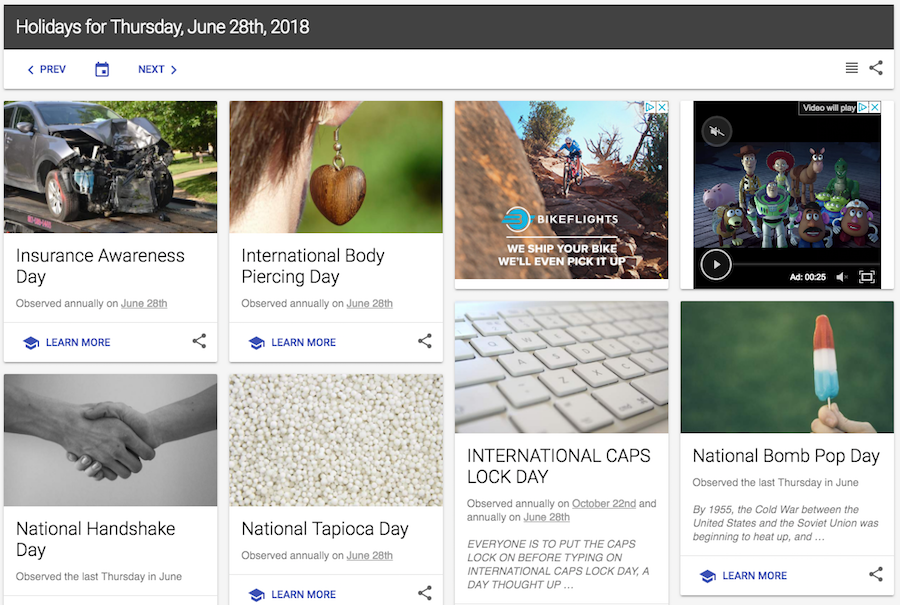
Task: Share the International Body Piercing Day card
Action: point(425,341)
